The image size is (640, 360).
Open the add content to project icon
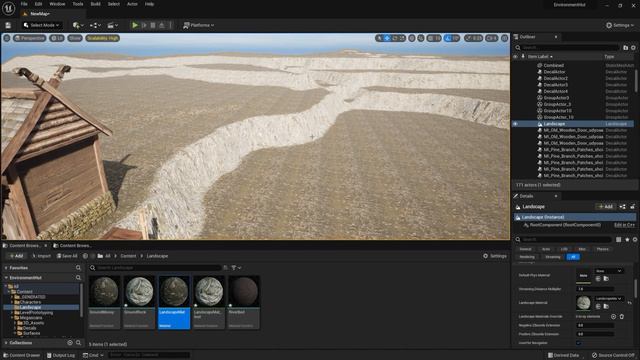(78, 25)
